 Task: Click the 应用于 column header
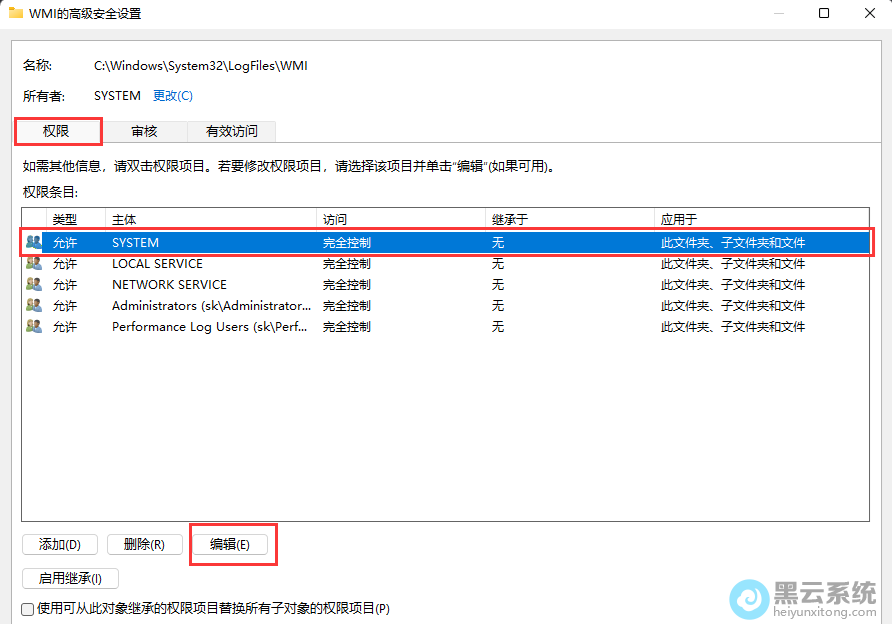[x=760, y=219]
